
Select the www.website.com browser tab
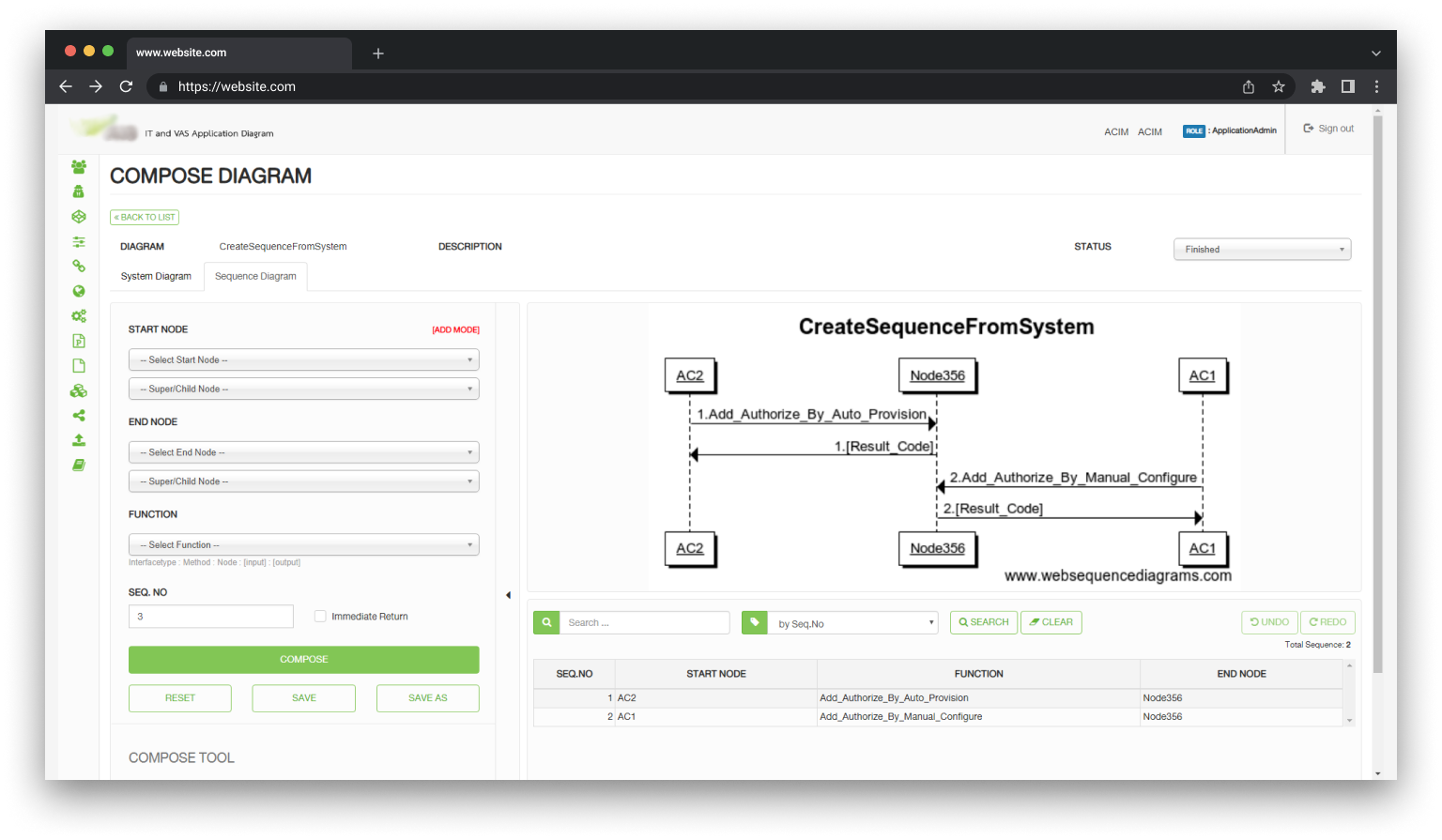point(240,53)
